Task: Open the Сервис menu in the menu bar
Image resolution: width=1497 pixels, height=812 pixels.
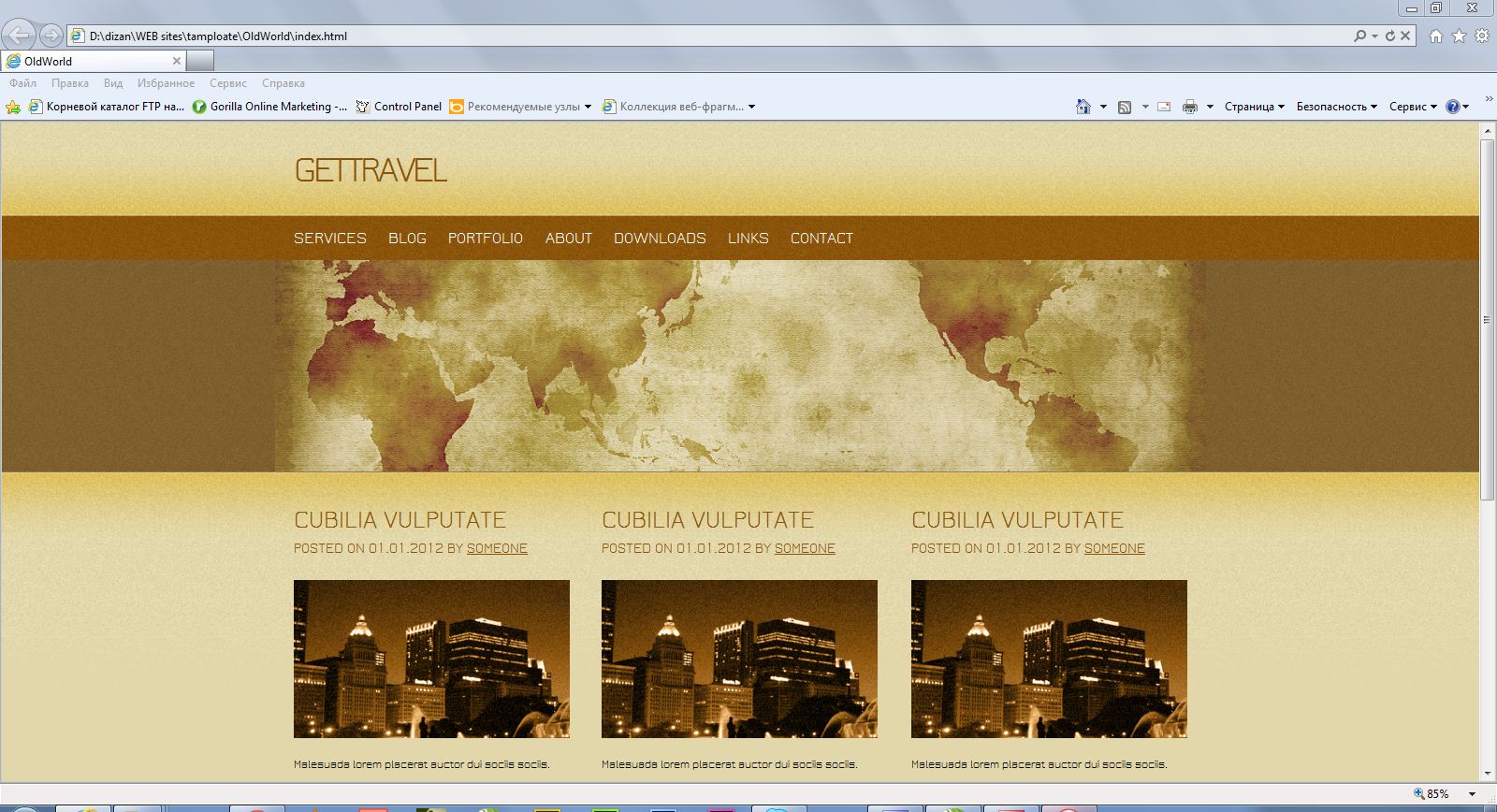Action: click(228, 83)
